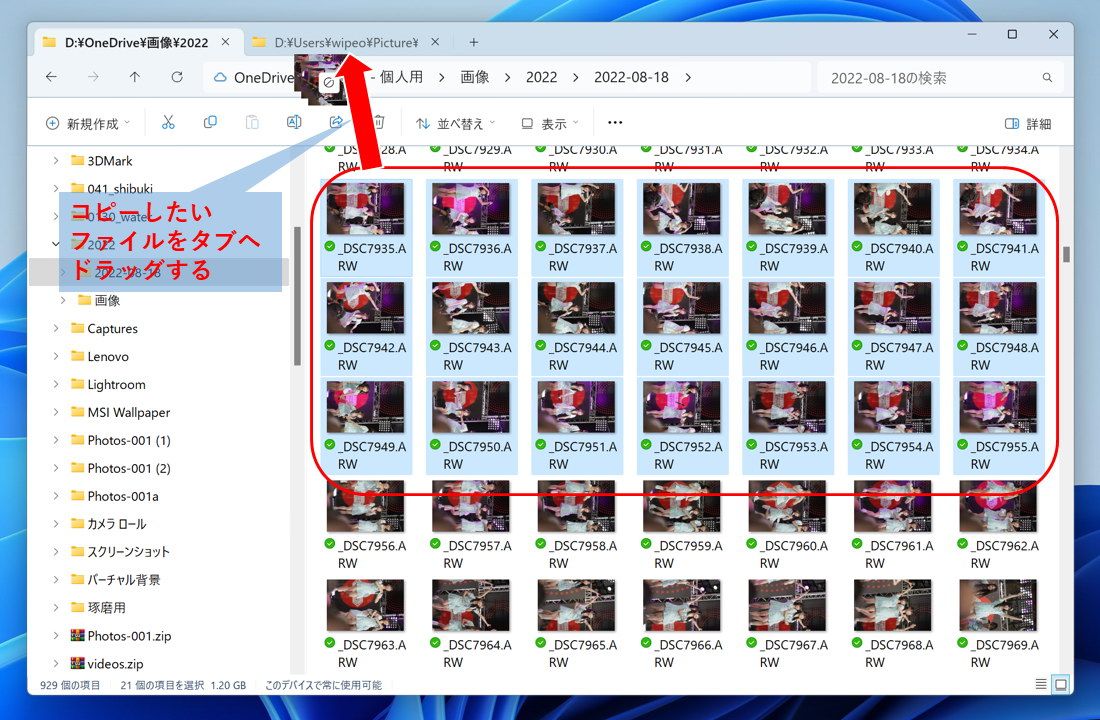The height and width of the screenshot is (720, 1100).
Task: Click the rename icon in toolbar
Action: pos(294,123)
